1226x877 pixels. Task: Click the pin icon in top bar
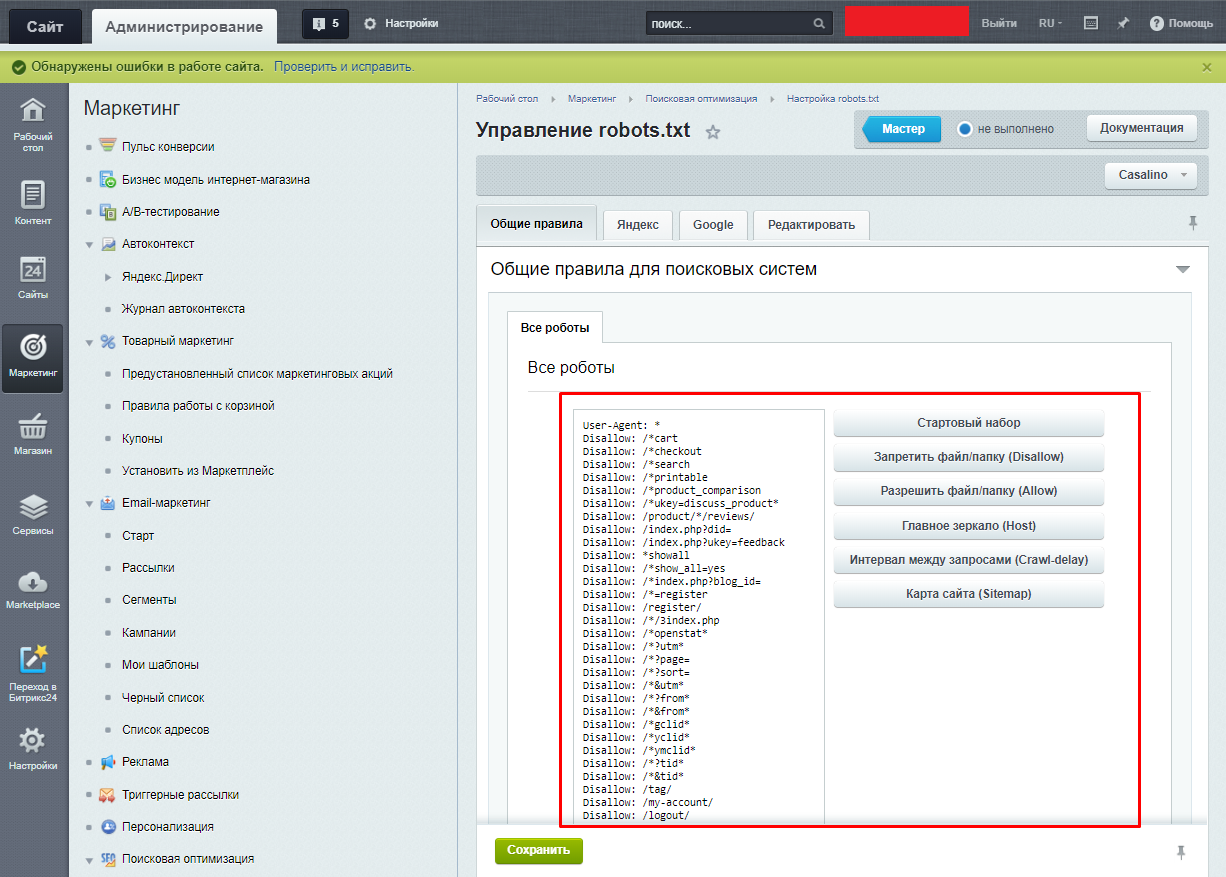coord(1124,23)
